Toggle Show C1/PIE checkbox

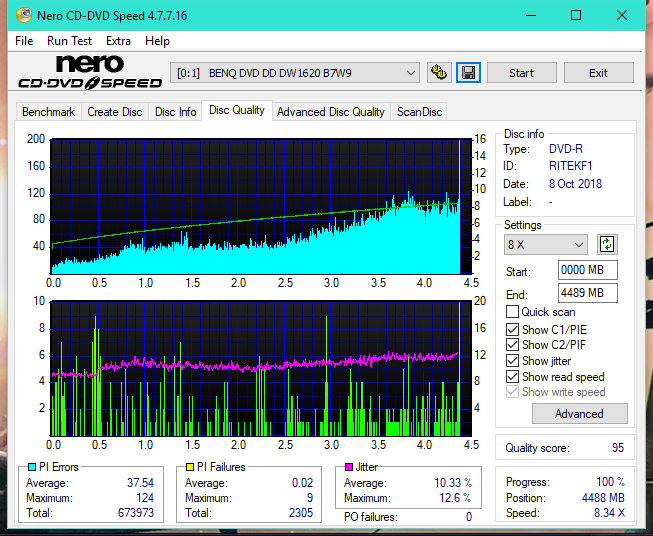coord(512,329)
